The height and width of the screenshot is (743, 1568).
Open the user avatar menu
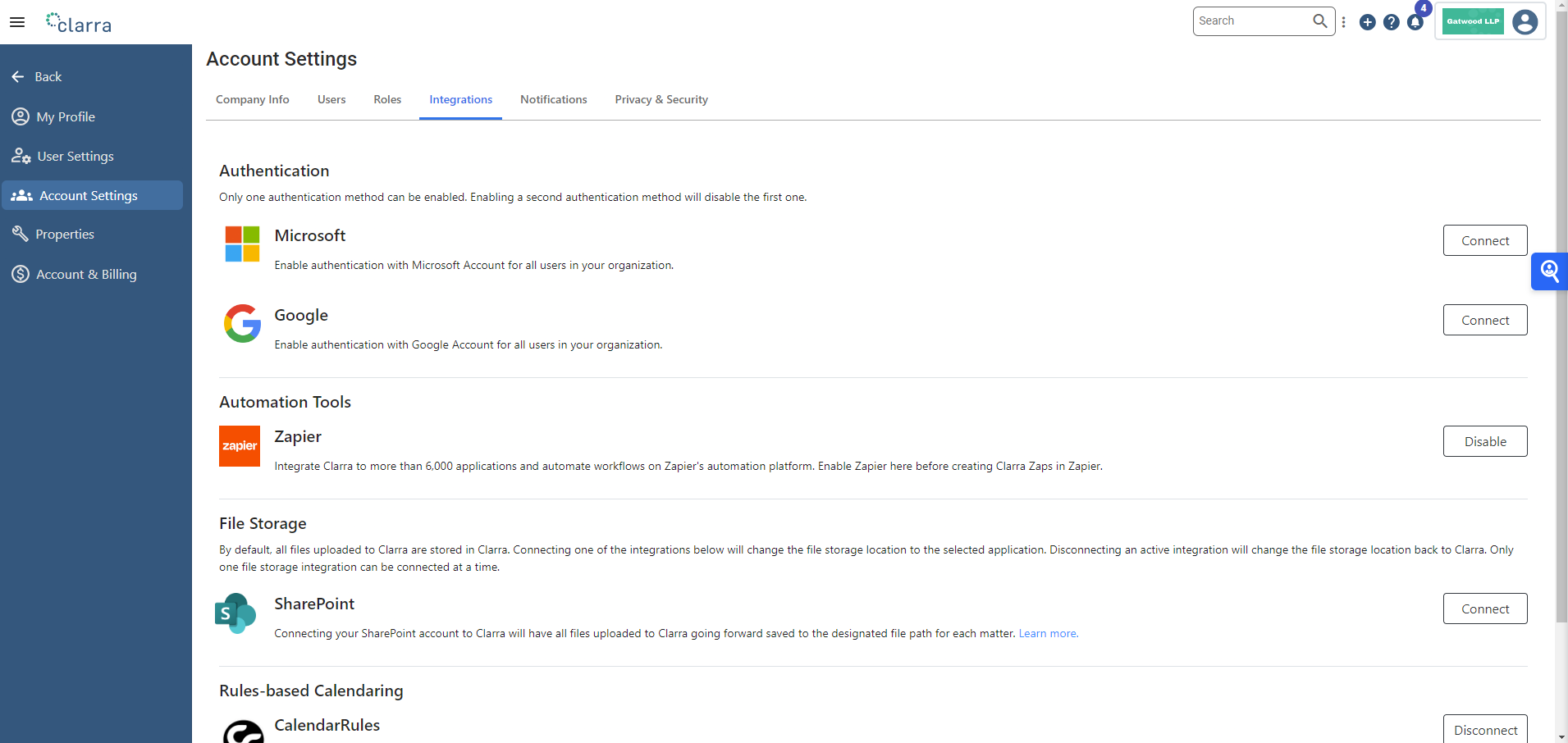point(1525,22)
